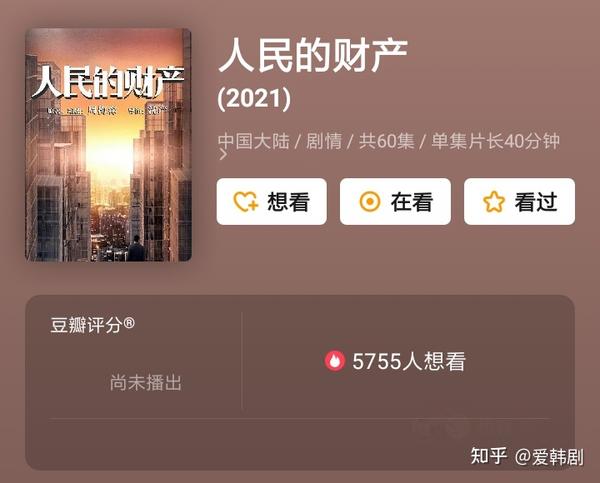Click the star icon on 看过
The image size is (600, 483).
pyautogui.click(x=494, y=202)
